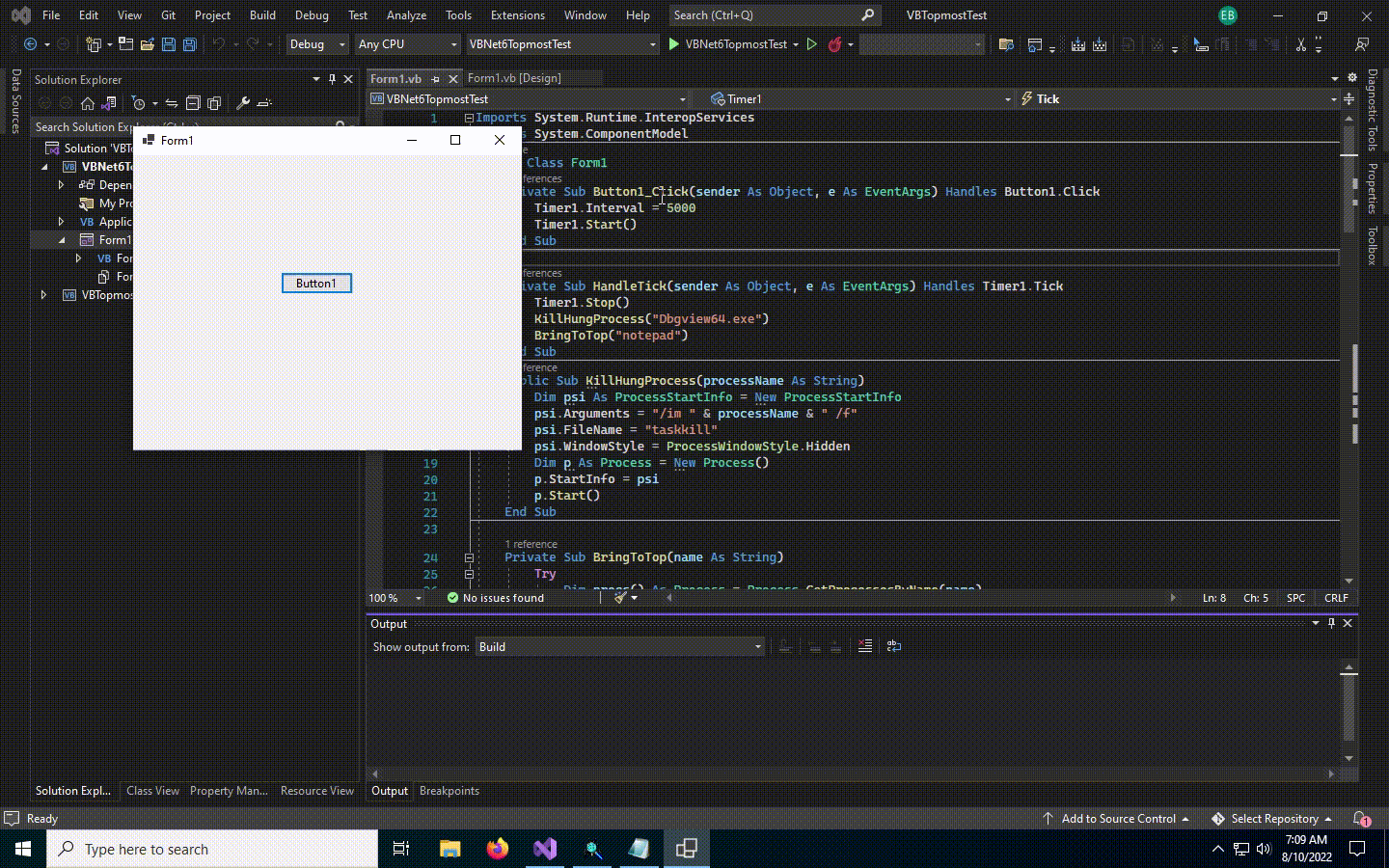The image size is (1389, 868).
Task: Open Properties wrench icon in Solution Explorer
Action: [x=243, y=103]
